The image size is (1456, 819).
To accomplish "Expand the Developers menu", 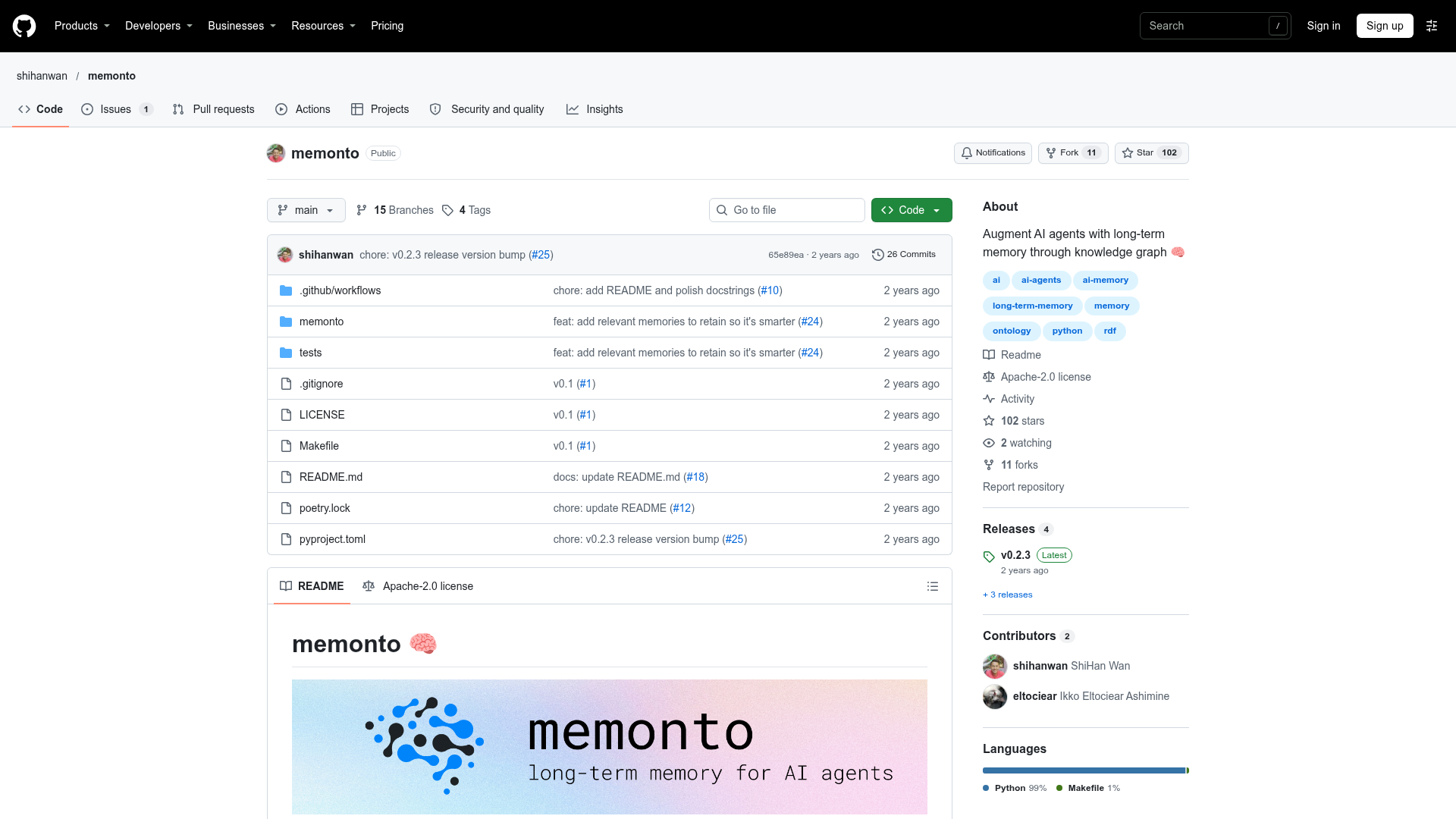I will 158,26.
